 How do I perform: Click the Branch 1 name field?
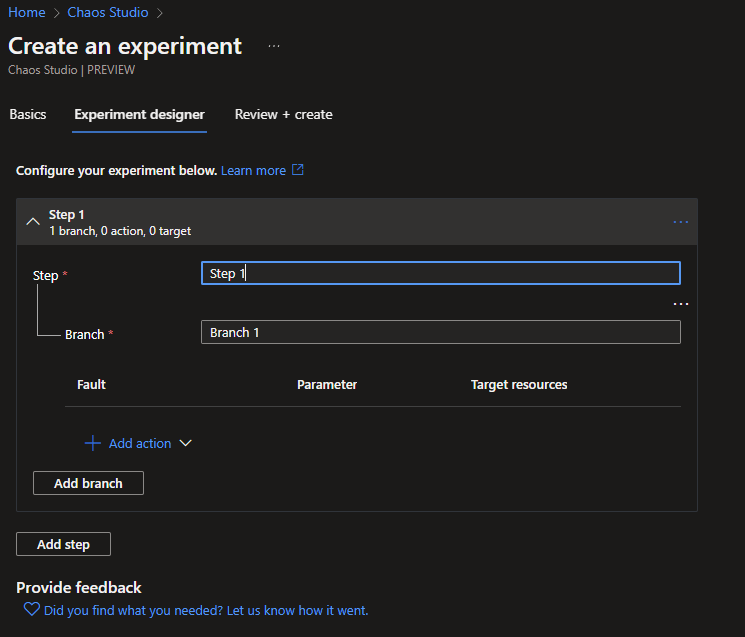(440, 332)
